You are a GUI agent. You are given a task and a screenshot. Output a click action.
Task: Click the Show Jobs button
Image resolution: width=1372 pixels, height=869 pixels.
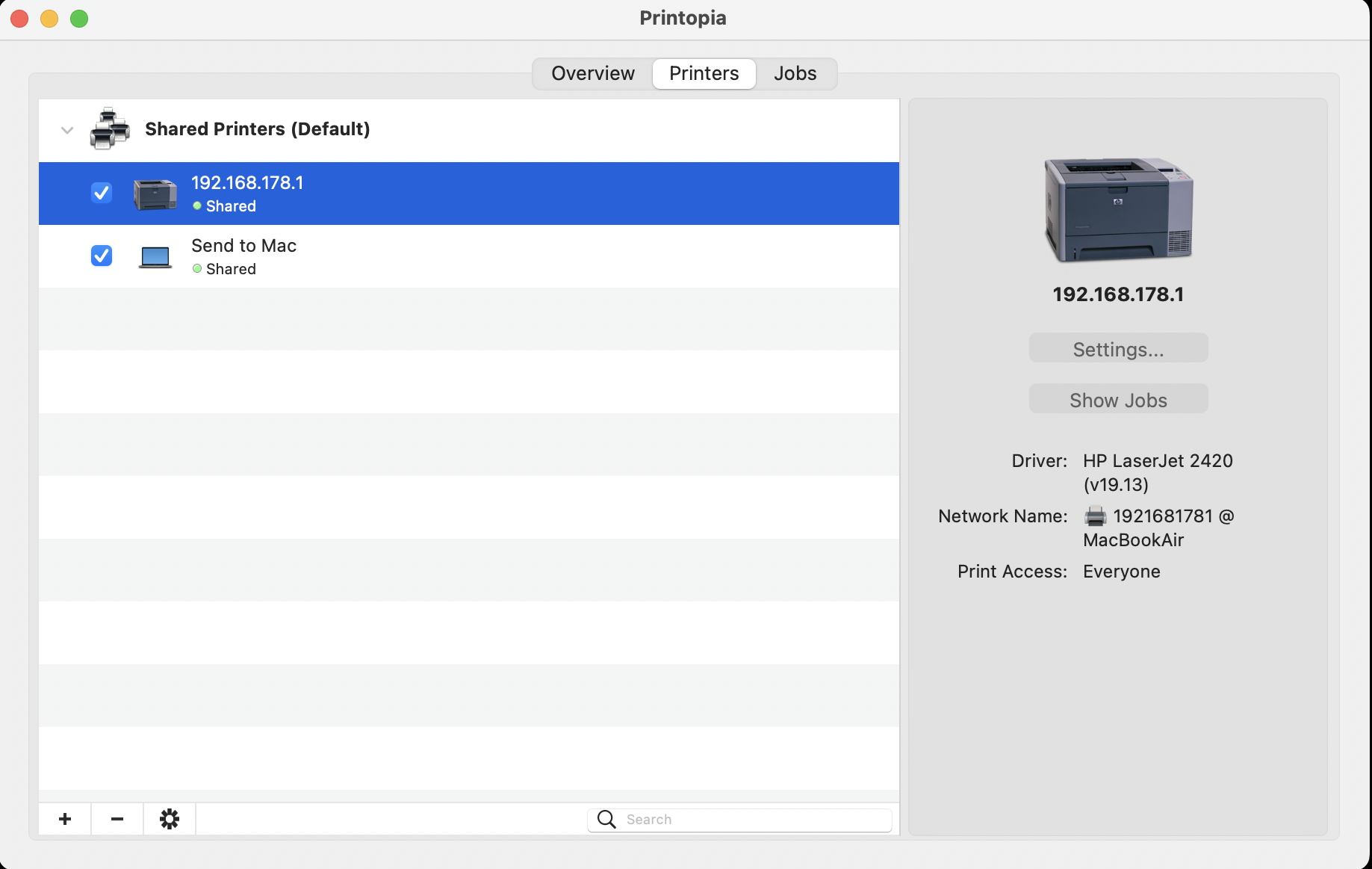coord(1118,399)
